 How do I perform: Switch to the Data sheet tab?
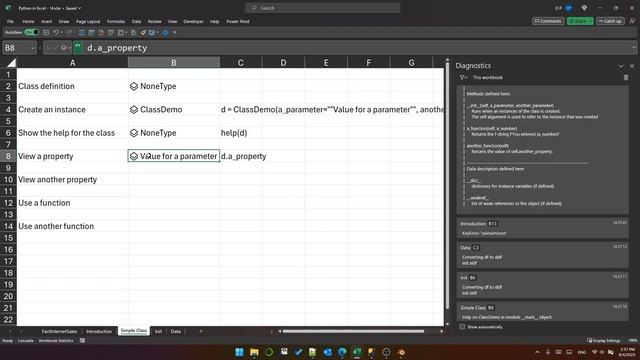pyautogui.click(x=176, y=331)
